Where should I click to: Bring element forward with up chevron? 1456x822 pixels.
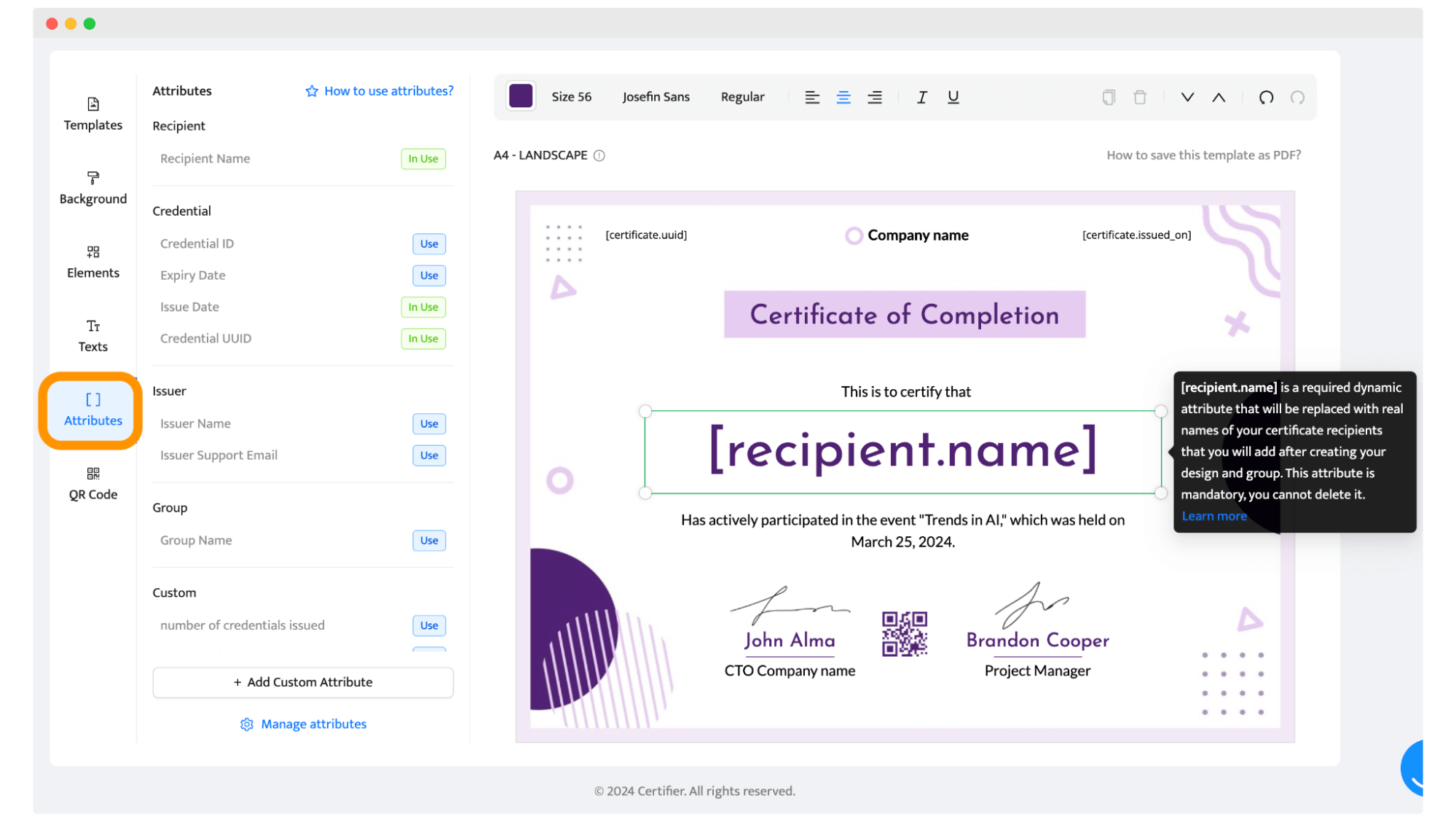[x=1219, y=97]
